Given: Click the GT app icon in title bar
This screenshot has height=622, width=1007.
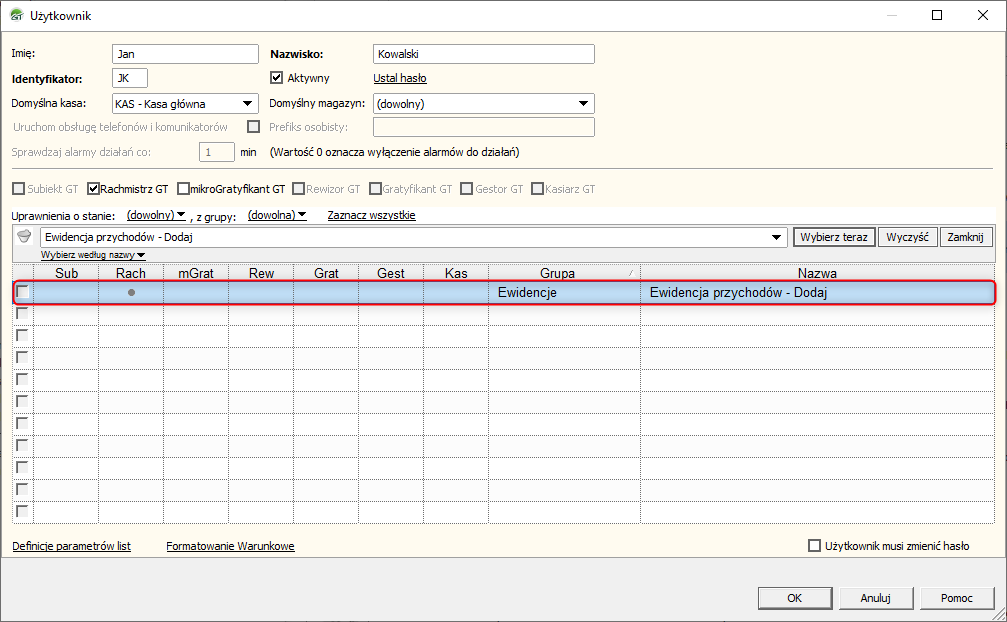Looking at the screenshot, I should tap(16, 15).
